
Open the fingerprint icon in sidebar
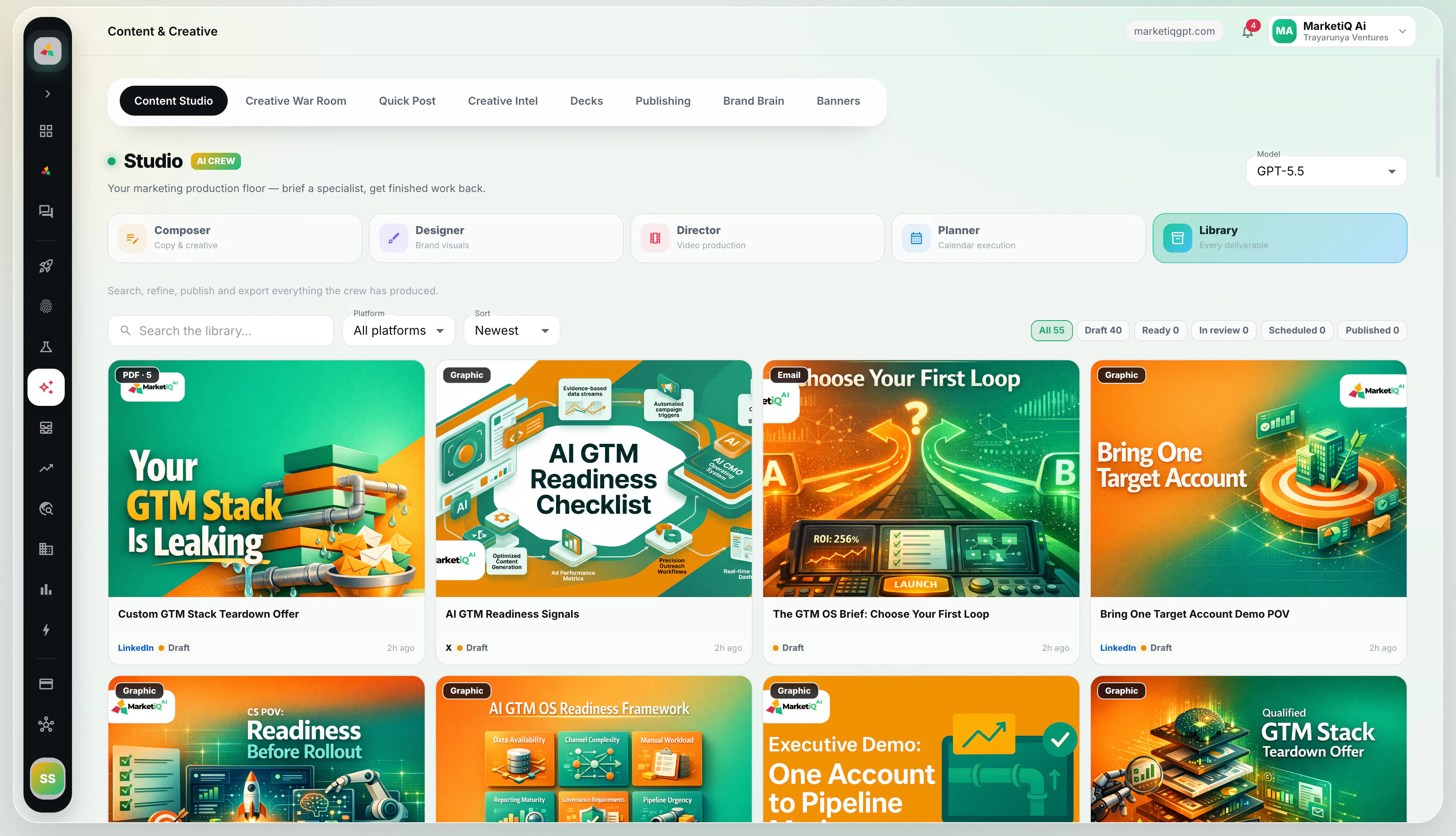[x=46, y=306]
